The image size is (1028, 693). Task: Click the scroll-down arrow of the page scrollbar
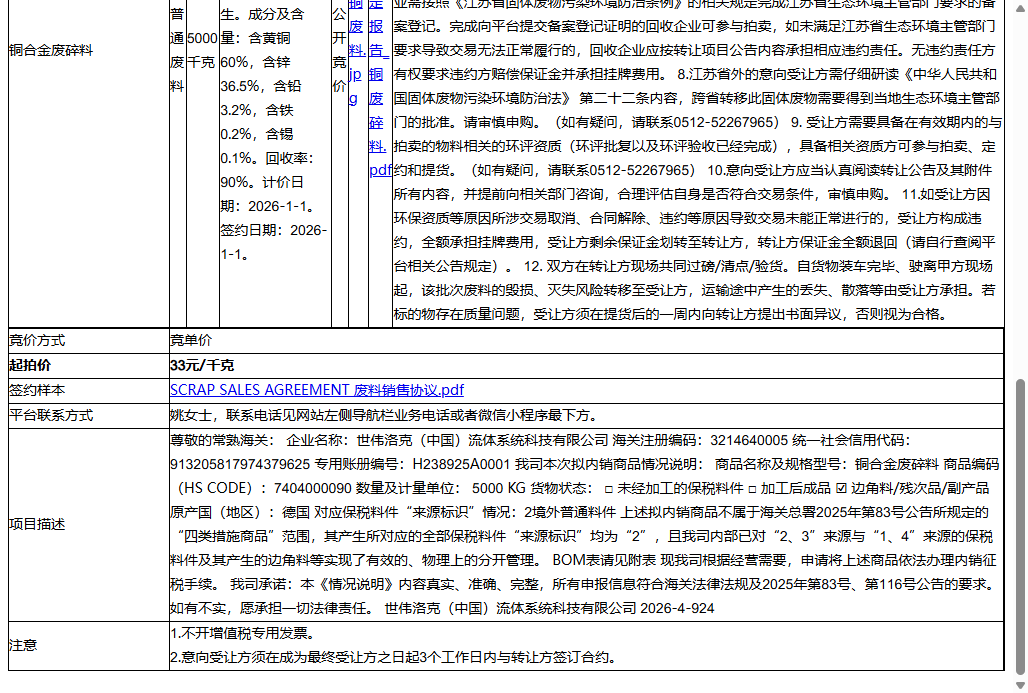click(x=1020, y=684)
